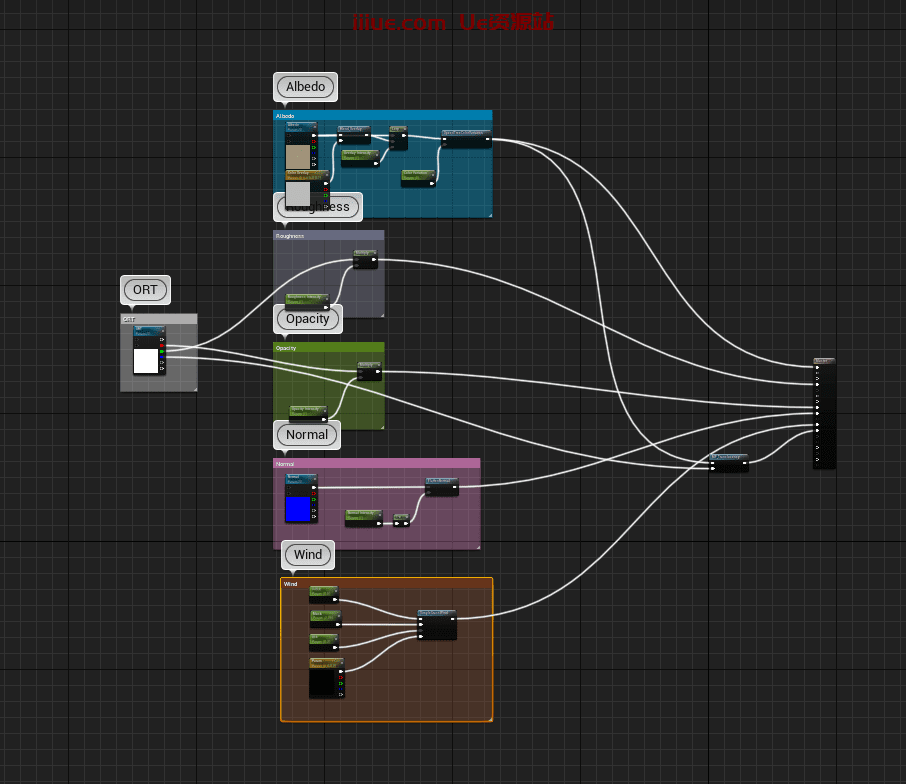This screenshot has height=784, width=906.
Task: Select the Multiply node in Roughness group
Action: (x=365, y=259)
